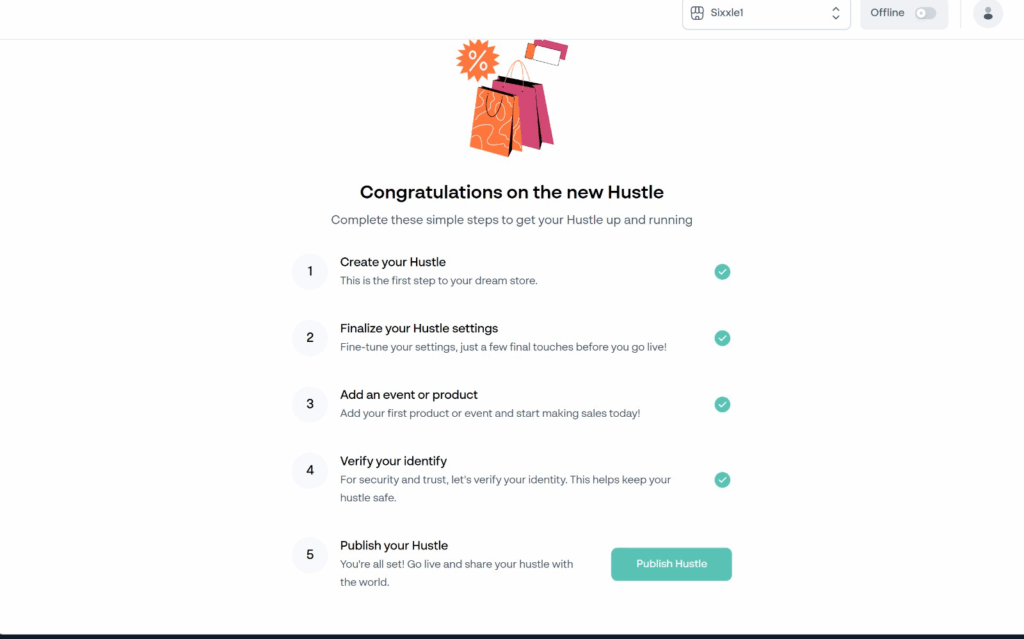
Task: Click the up-down chevron in store selector
Action: coord(836,13)
